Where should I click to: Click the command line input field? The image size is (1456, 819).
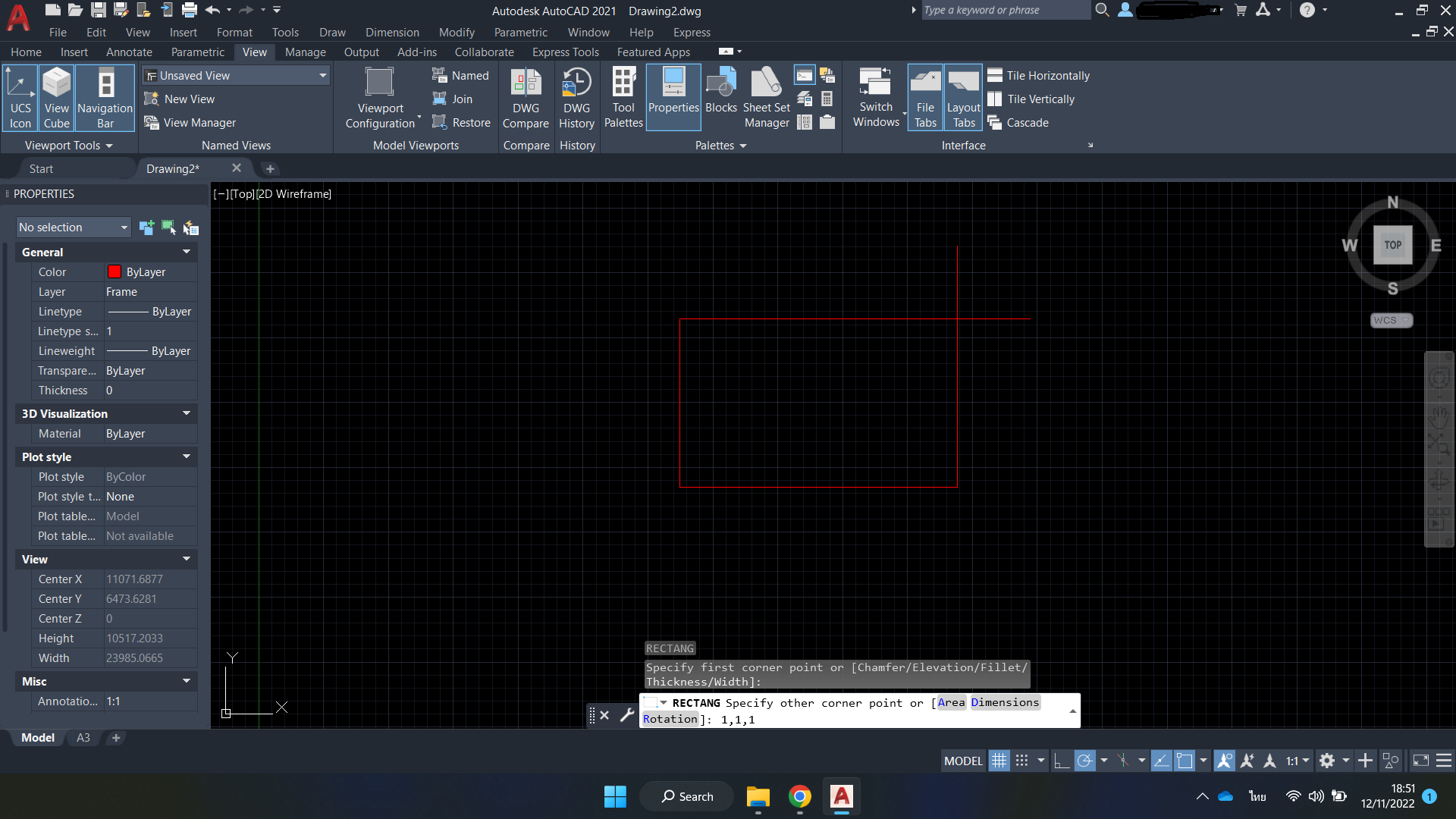(x=859, y=711)
